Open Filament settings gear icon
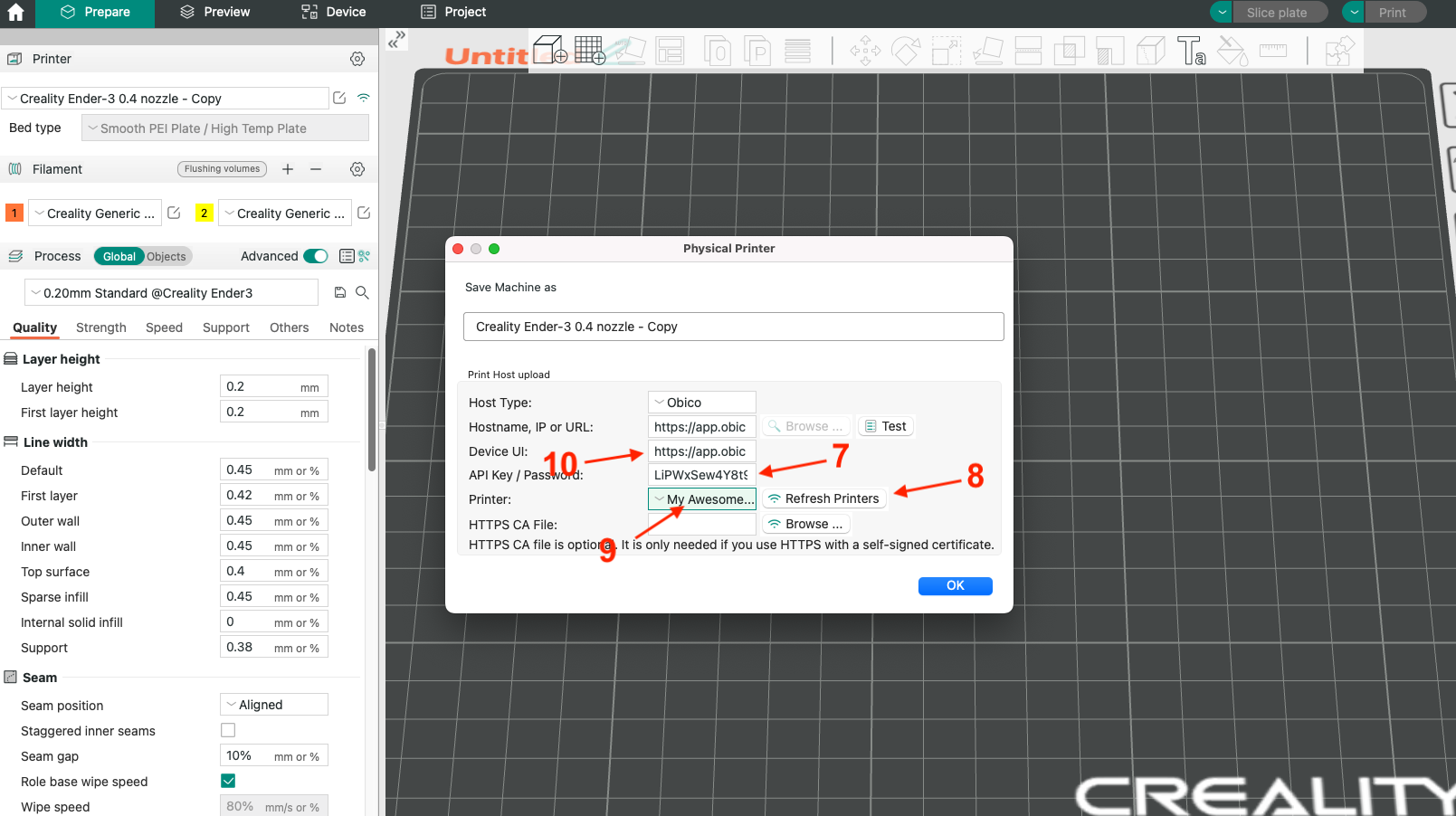Viewport: 1456px width, 816px height. pyautogui.click(x=357, y=169)
